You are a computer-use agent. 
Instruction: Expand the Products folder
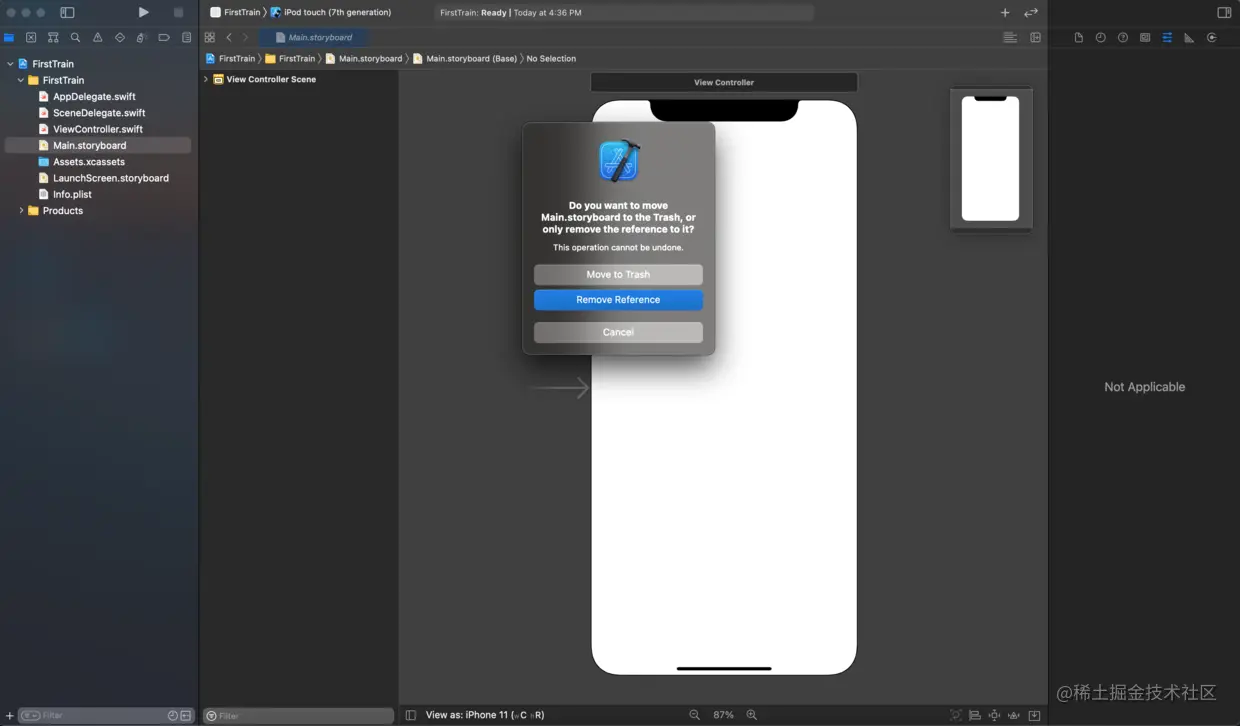coord(21,211)
